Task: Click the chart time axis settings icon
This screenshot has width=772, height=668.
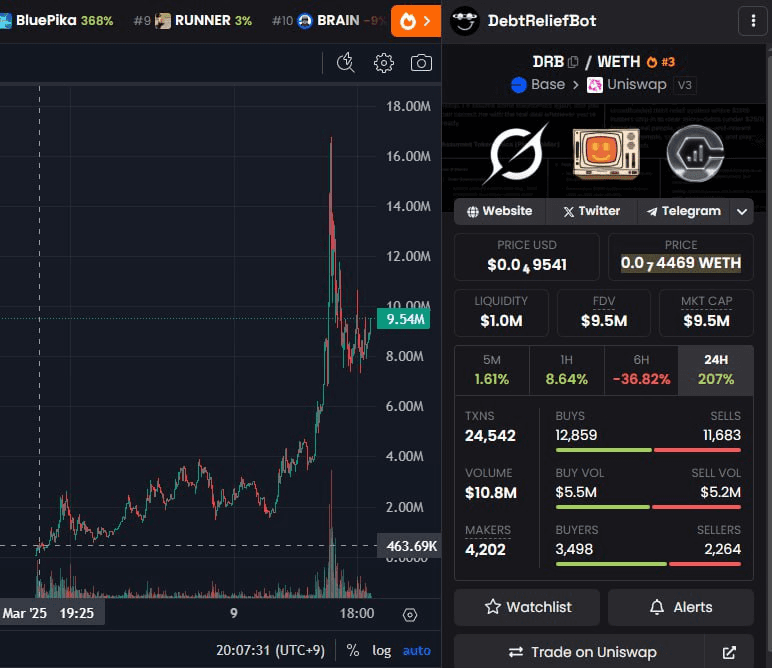Action: point(410,614)
